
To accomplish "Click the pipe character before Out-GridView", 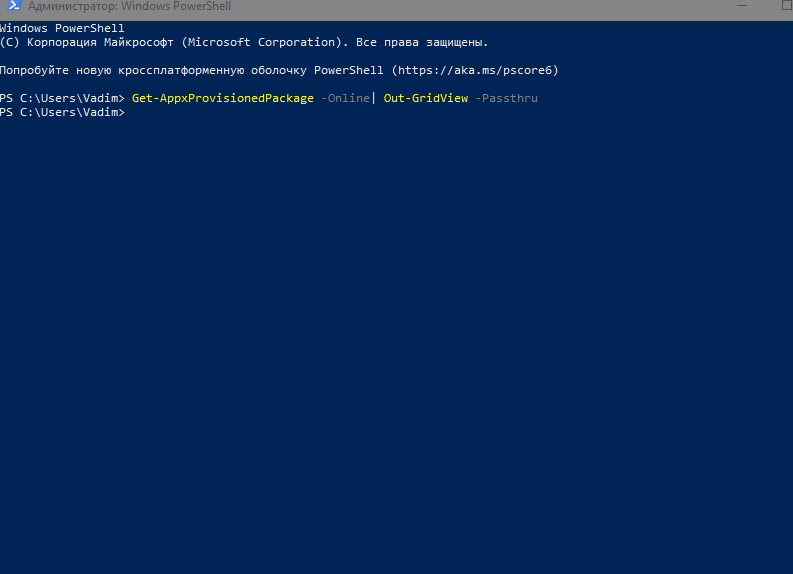I will click(374, 98).
